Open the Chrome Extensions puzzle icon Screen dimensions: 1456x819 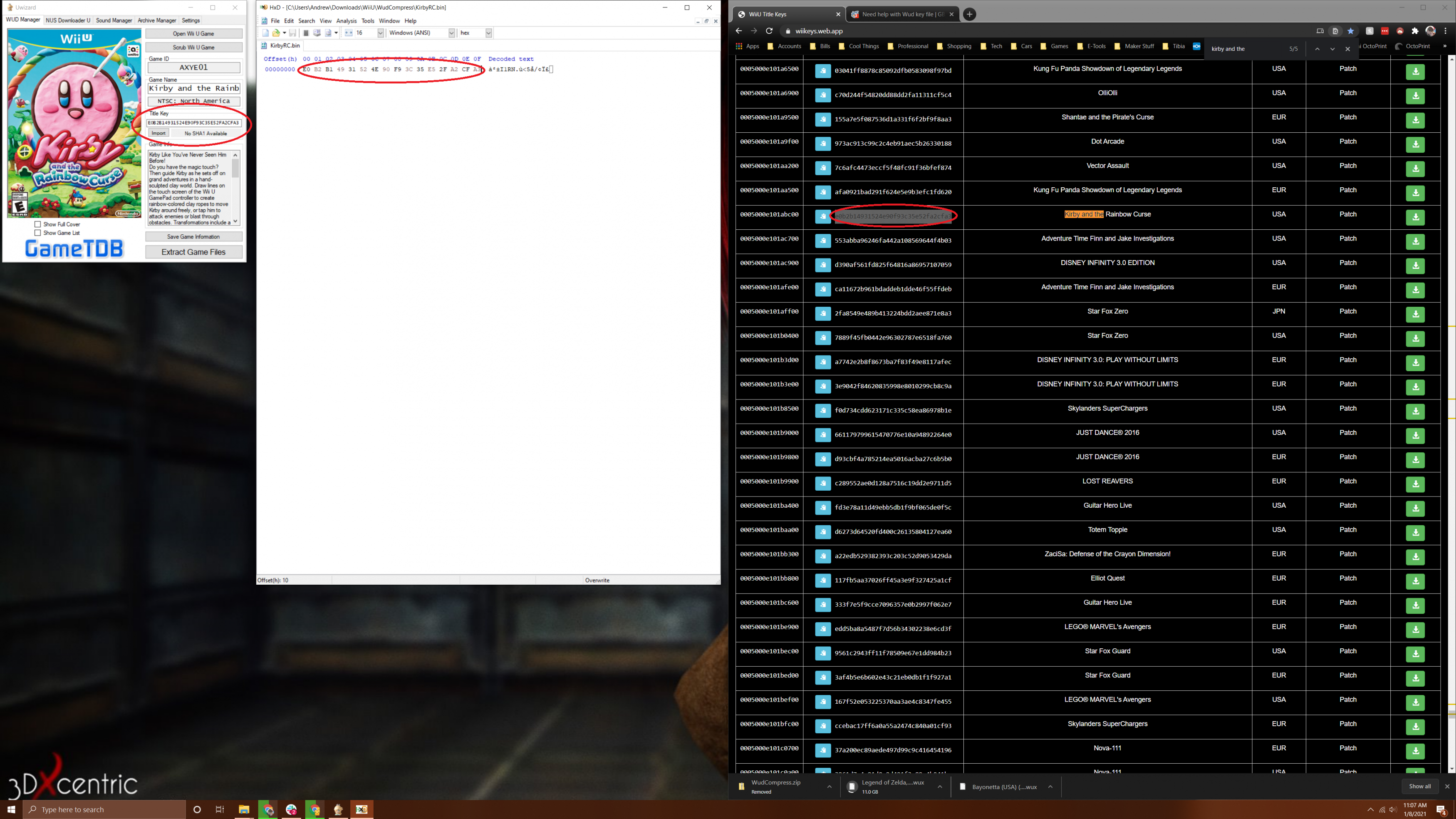pos(1415,31)
